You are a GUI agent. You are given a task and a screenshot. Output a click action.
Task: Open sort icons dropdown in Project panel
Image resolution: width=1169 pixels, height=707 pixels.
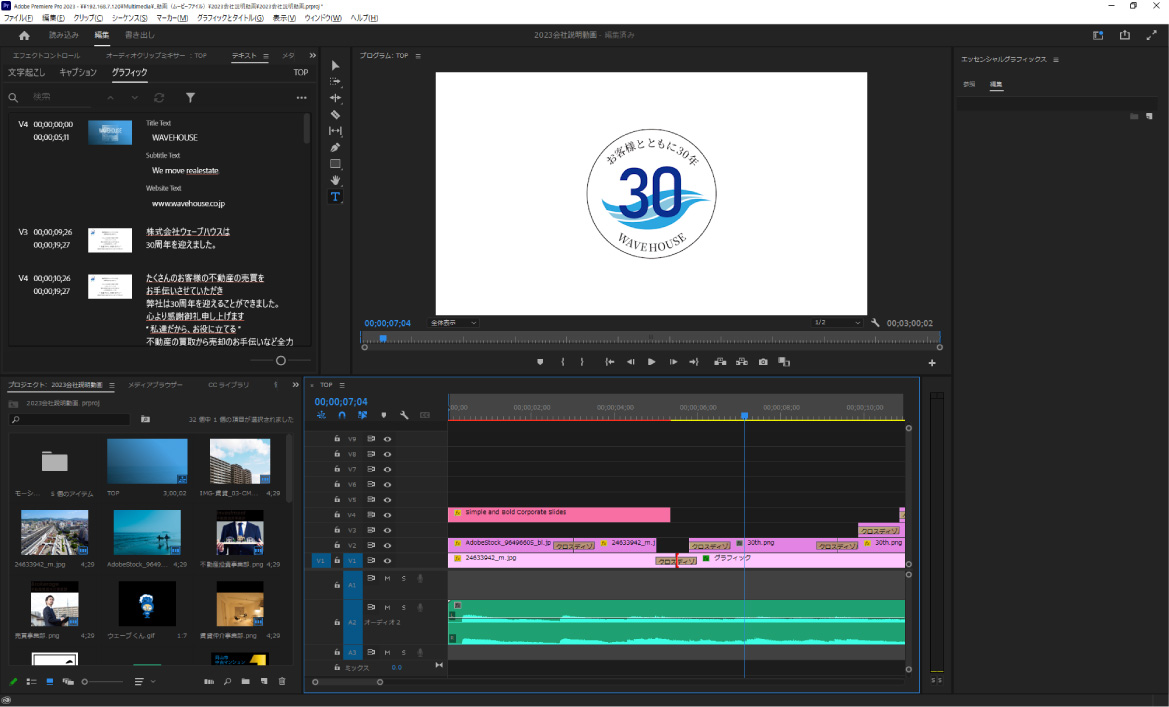143,682
